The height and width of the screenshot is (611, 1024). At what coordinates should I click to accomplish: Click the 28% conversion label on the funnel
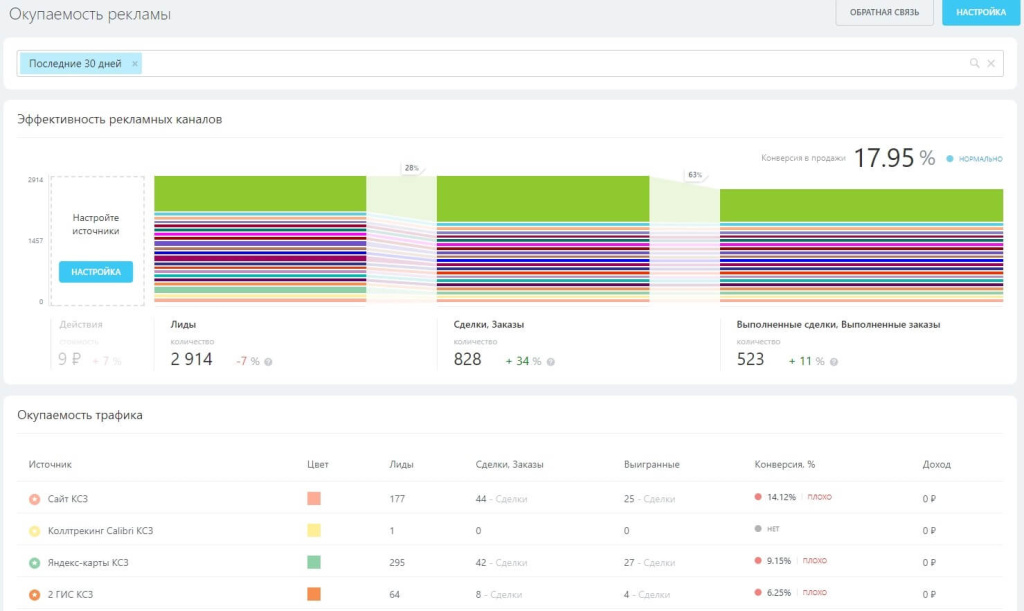tap(411, 168)
